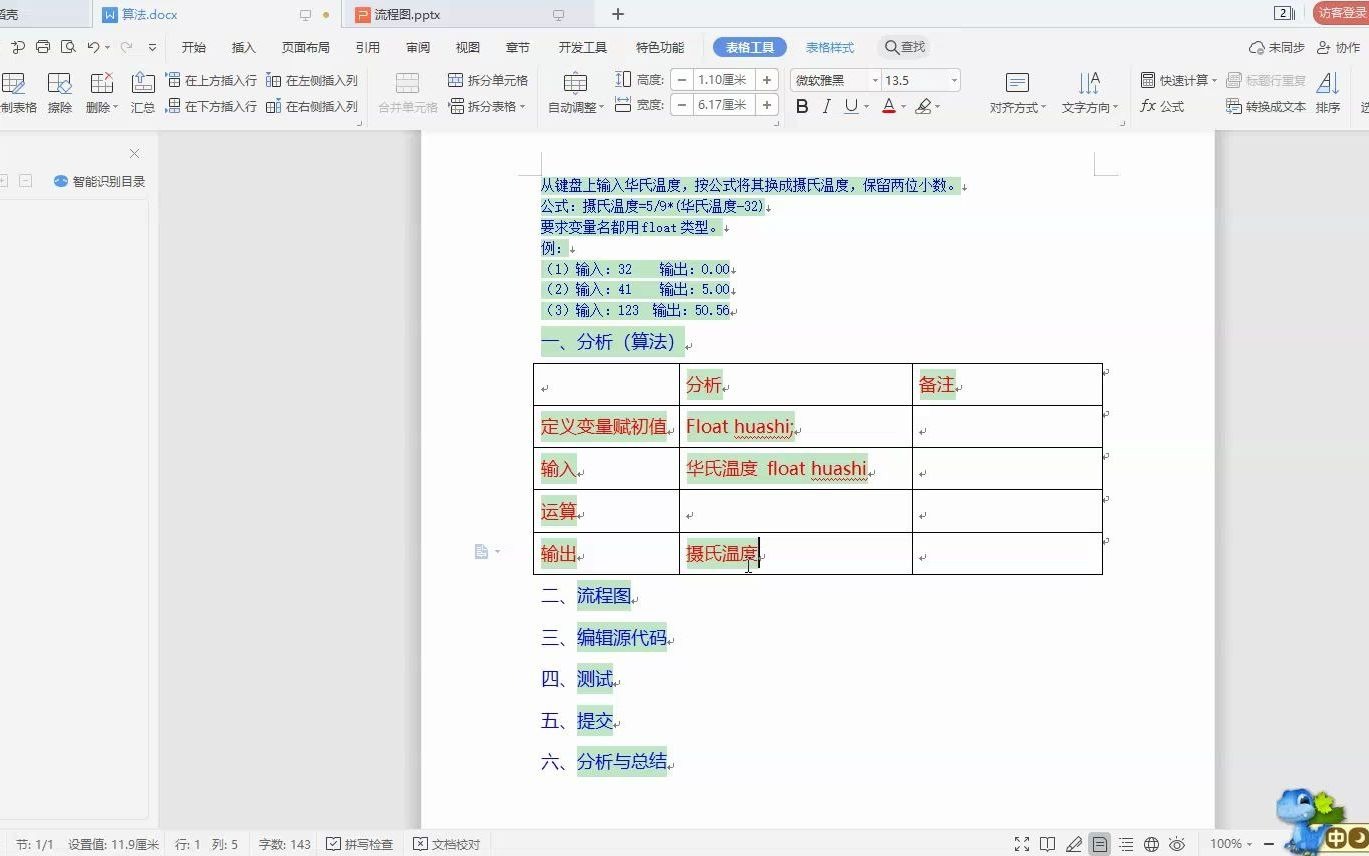Open the fx 公式 formula tool

(1162, 106)
